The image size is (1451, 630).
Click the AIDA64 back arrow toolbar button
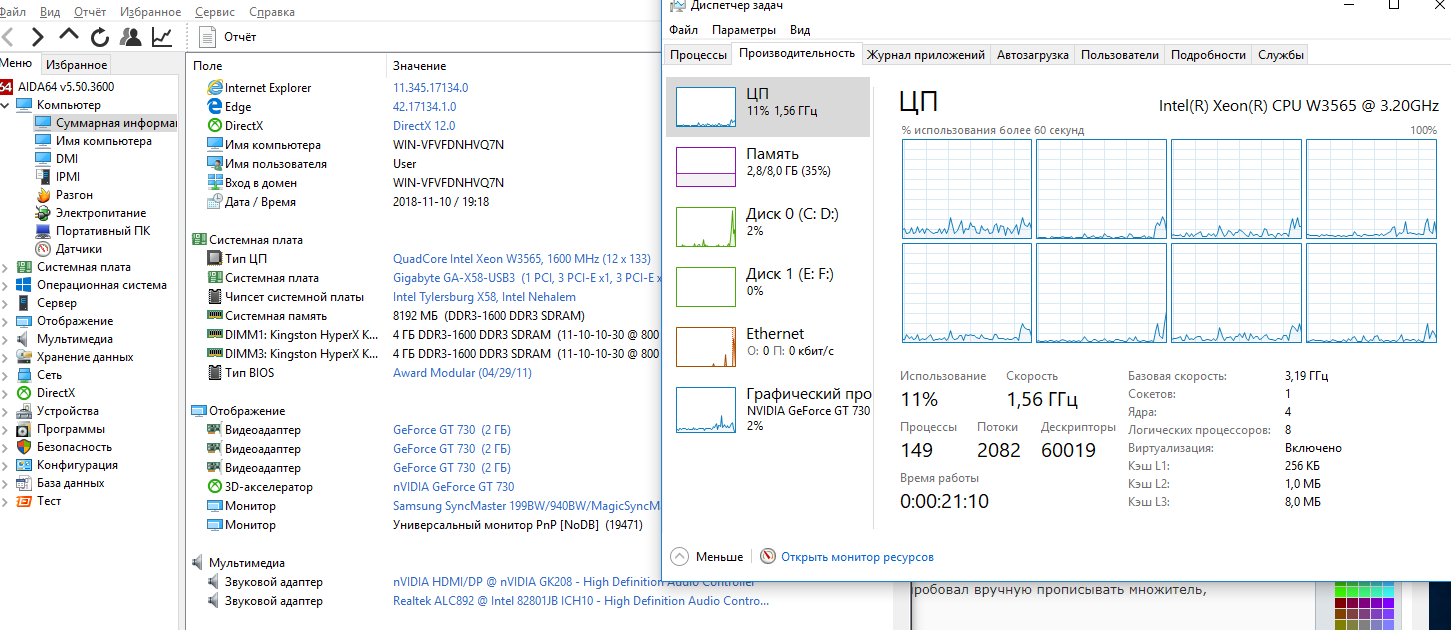tap(7, 37)
